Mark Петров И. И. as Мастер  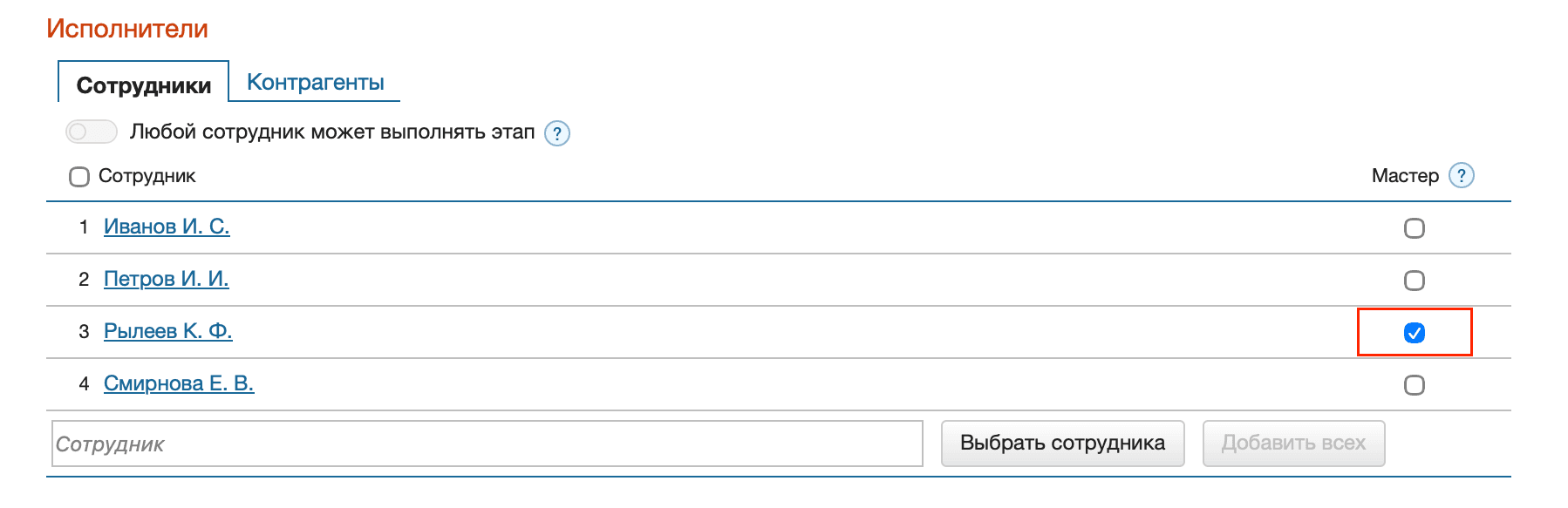(1414, 281)
